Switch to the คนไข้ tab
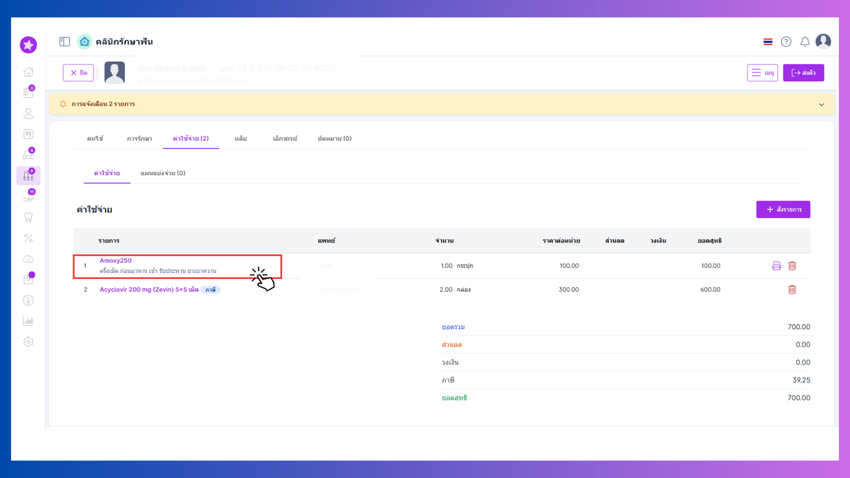The image size is (850, 478). coord(95,139)
